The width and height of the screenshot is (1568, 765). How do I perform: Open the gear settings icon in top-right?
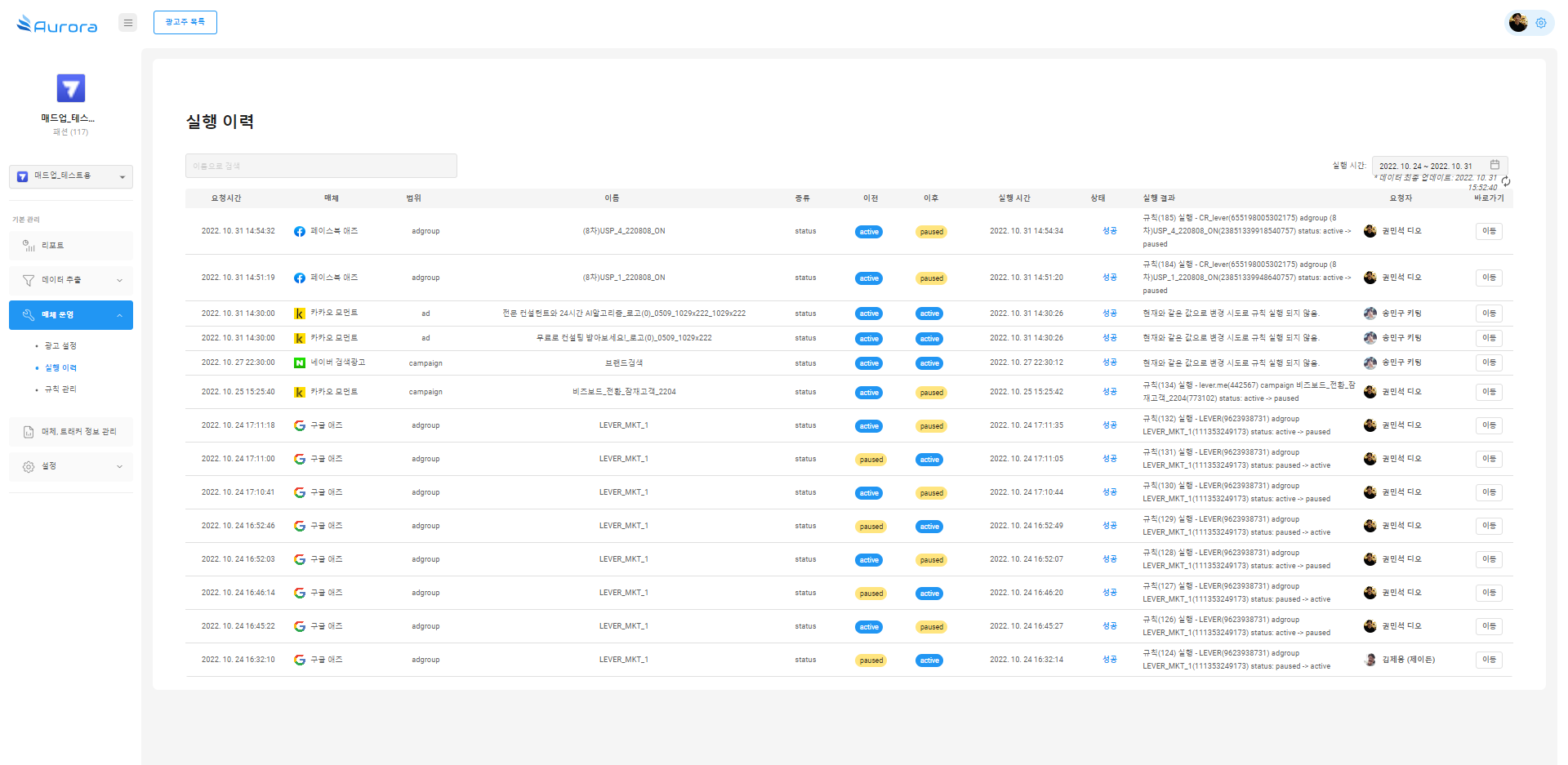pyautogui.click(x=1541, y=23)
